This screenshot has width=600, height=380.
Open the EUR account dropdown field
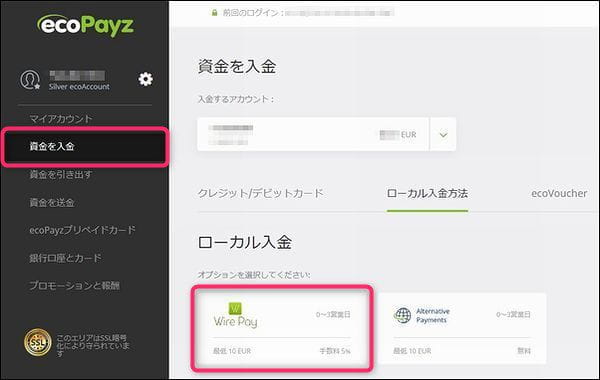coord(326,134)
